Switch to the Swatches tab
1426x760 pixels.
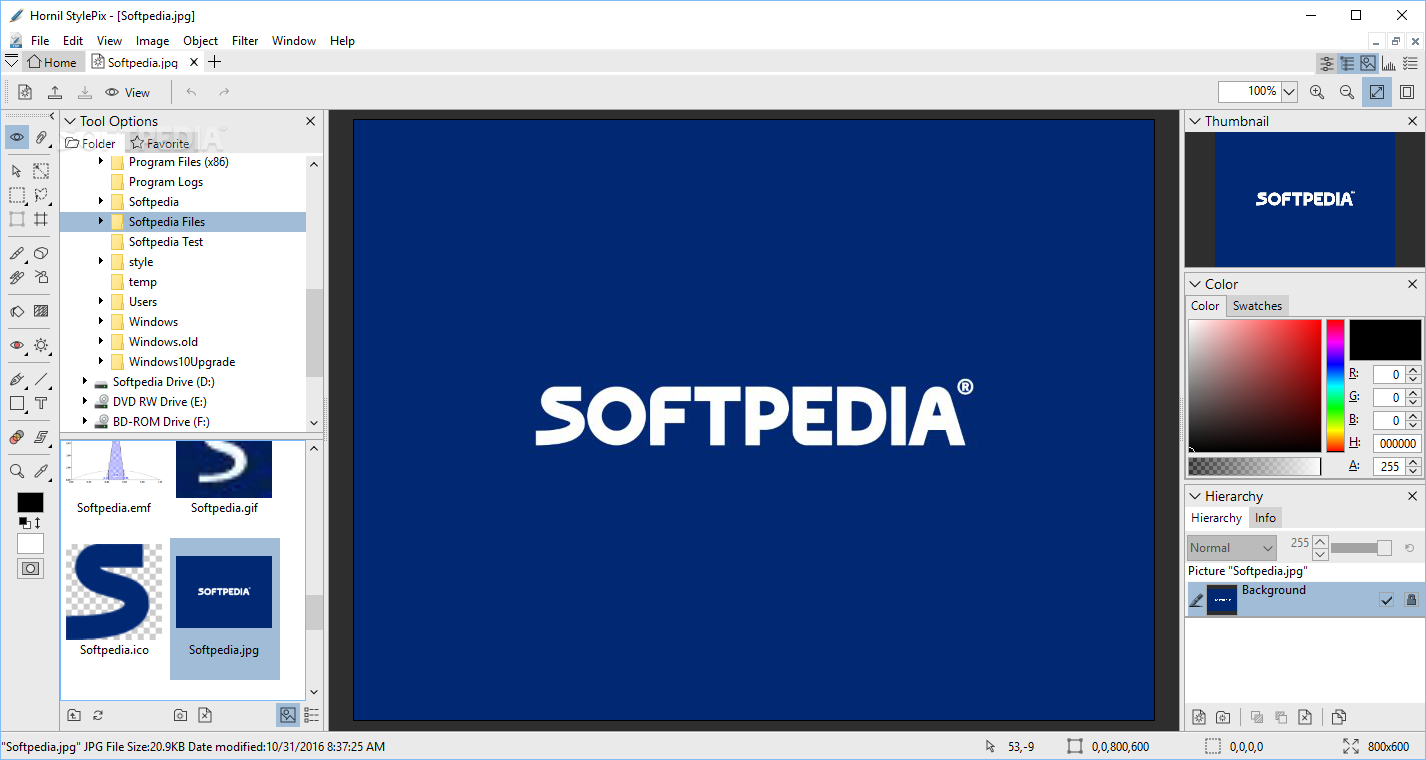click(1257, 306)
